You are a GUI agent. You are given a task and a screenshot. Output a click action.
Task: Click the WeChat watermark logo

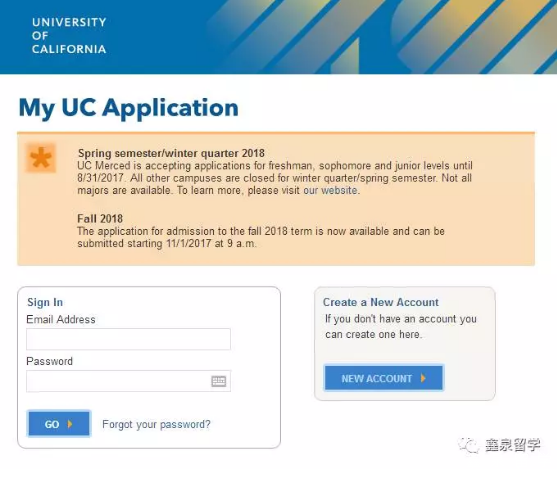click(x=468, y=445)
